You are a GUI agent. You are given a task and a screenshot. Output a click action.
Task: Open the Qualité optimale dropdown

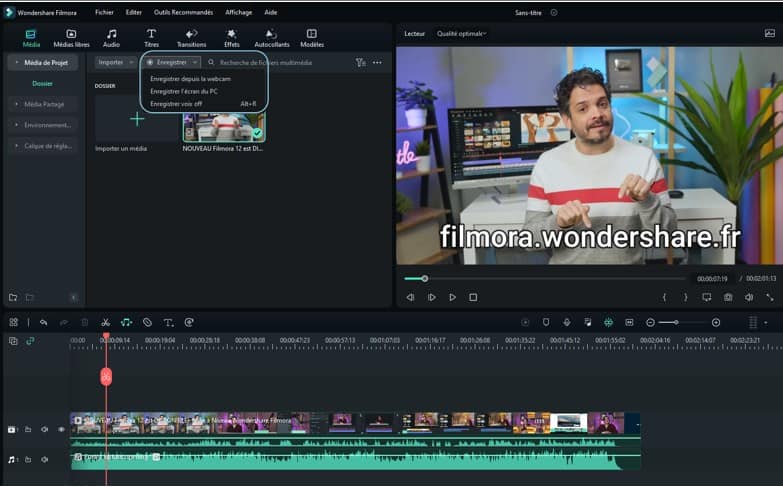(x=461, y=33)
